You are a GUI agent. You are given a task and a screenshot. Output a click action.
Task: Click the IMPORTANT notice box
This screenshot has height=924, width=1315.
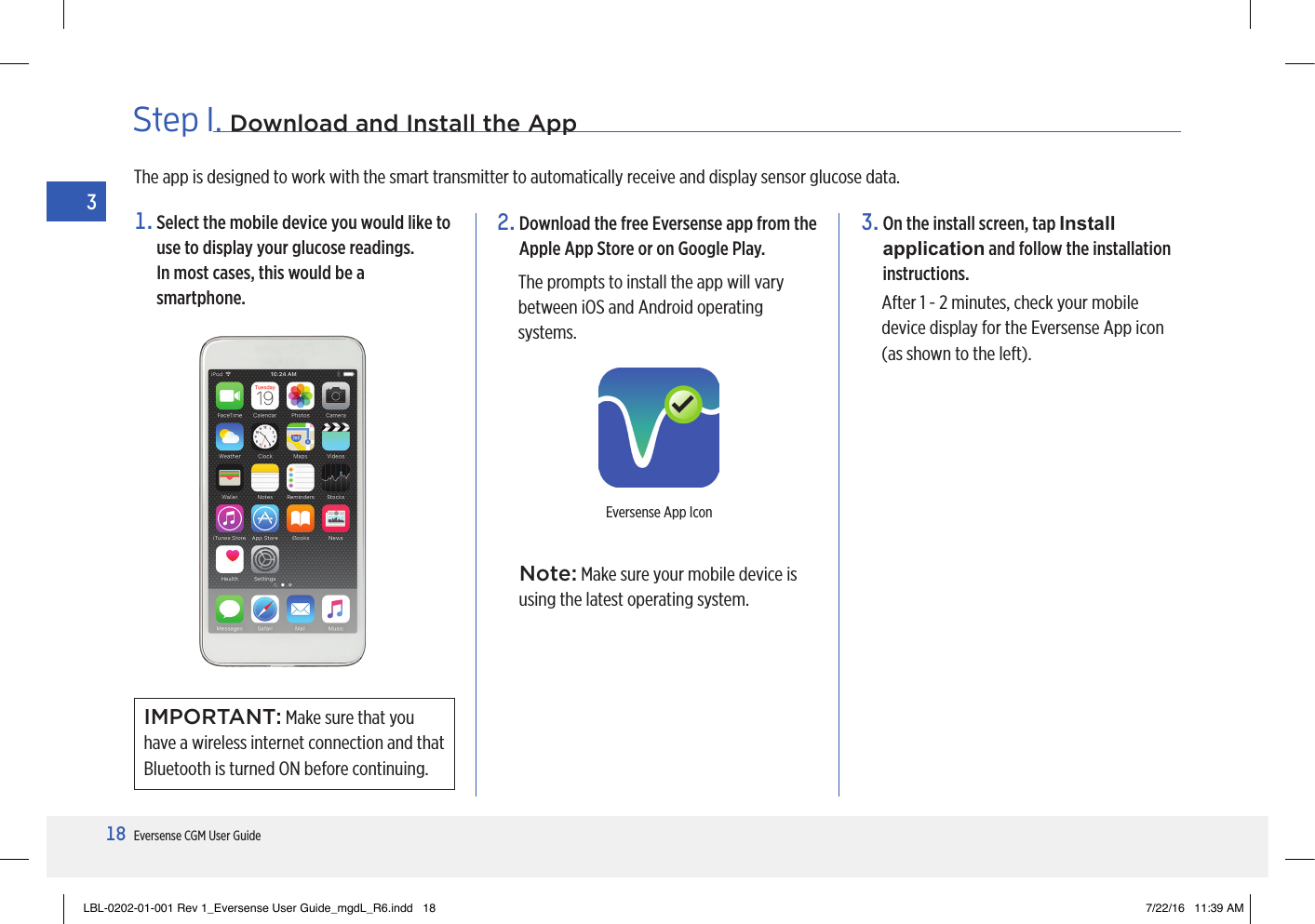(294, 743)
